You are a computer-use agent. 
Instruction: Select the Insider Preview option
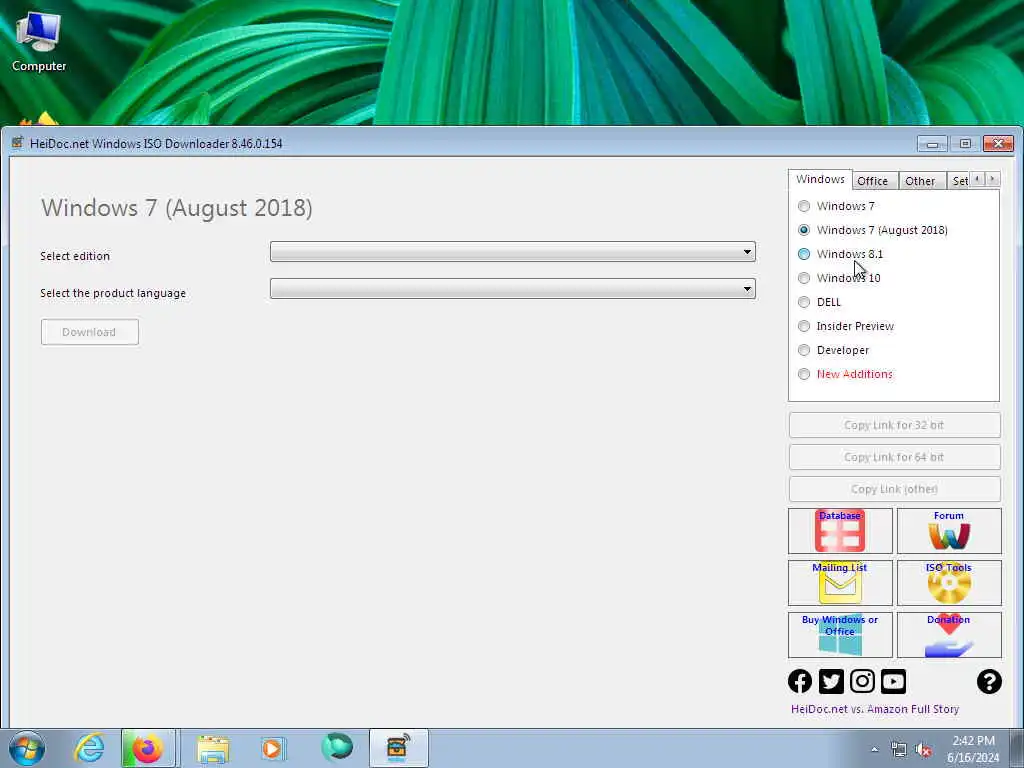pyautogui.click(x=804, y=326)
